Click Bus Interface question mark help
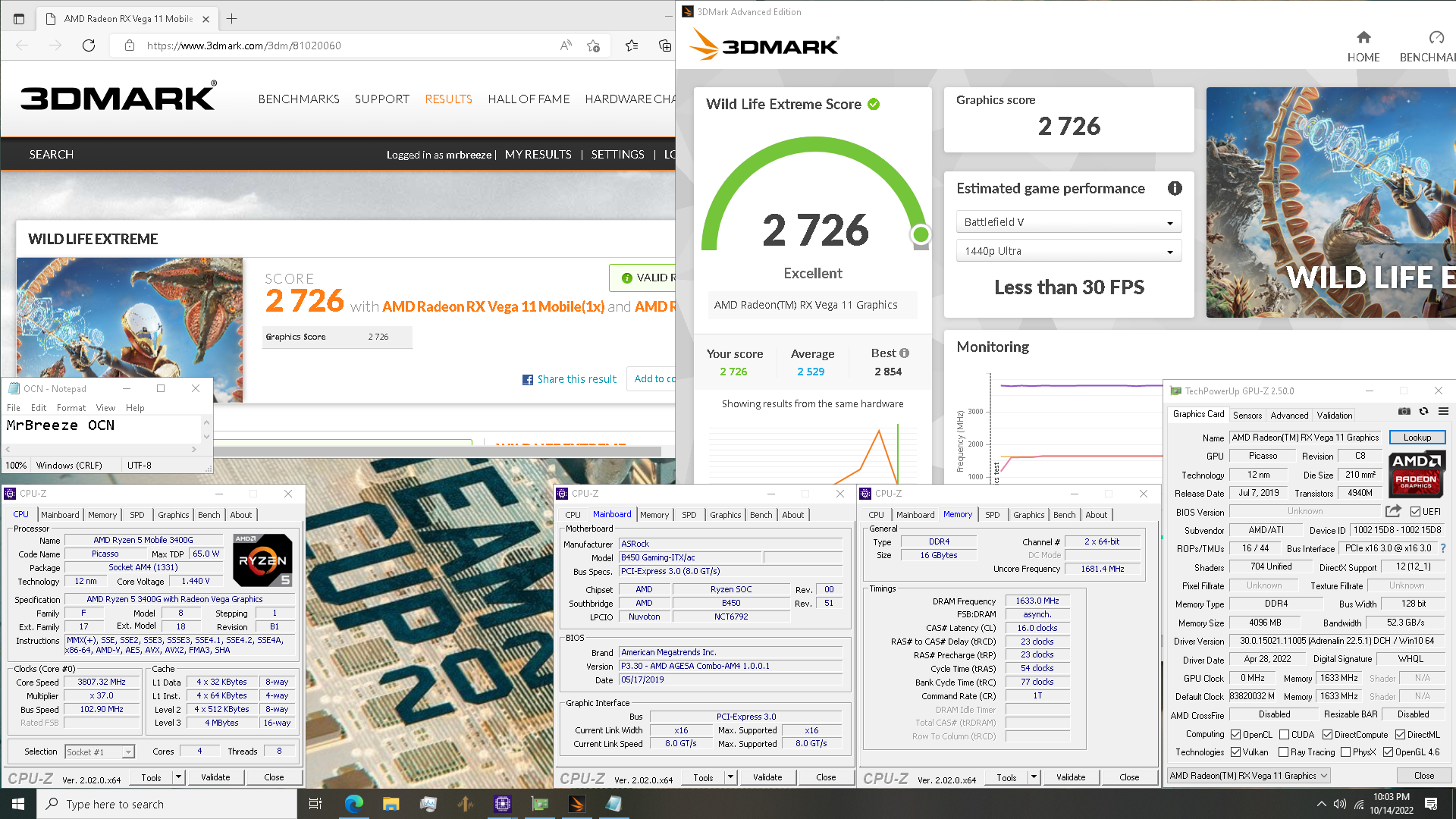The width and height of the screenshot is (1456, 819). (1442, 548)
